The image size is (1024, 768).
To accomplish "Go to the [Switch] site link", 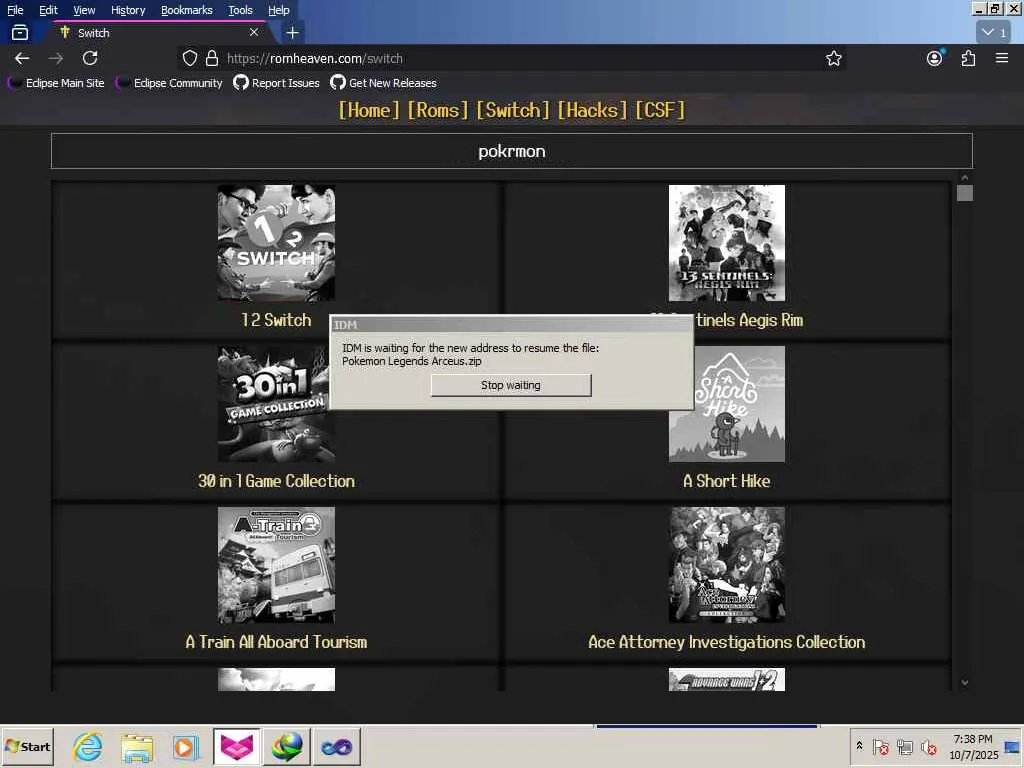I will click(x=513, y=110).
